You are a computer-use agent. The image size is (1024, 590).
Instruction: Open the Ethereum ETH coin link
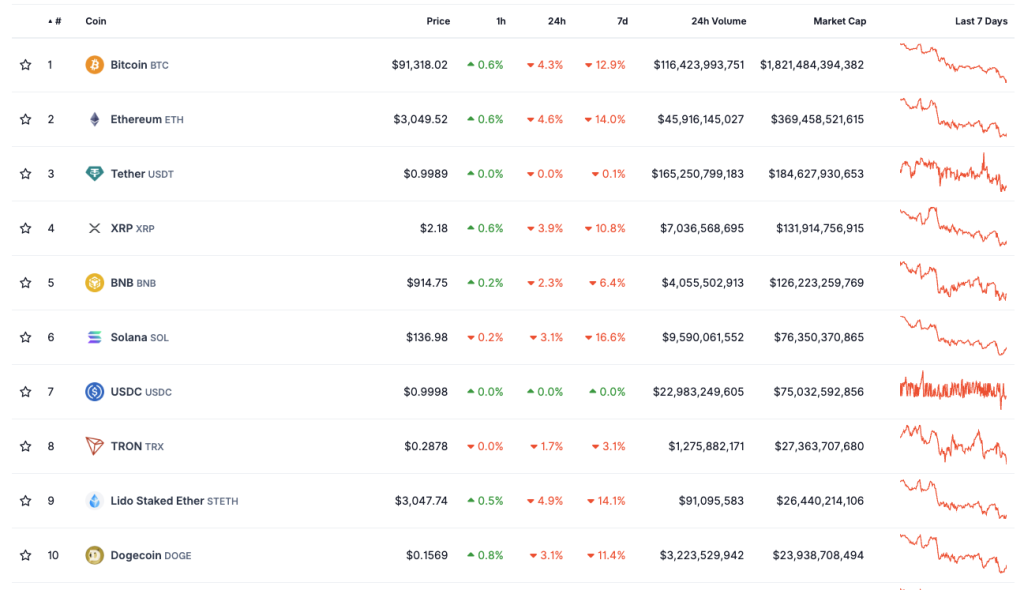tap(147, 119)
